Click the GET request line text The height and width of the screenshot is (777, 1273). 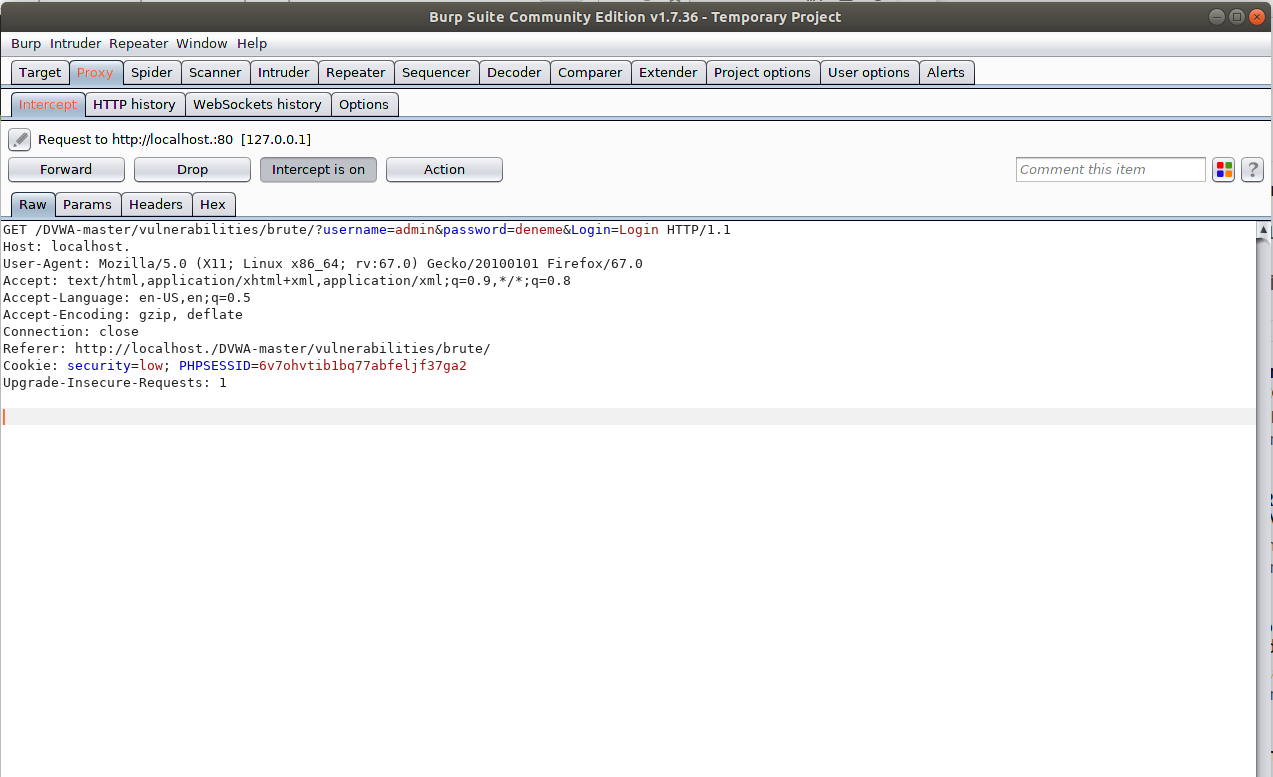[367, 230]
